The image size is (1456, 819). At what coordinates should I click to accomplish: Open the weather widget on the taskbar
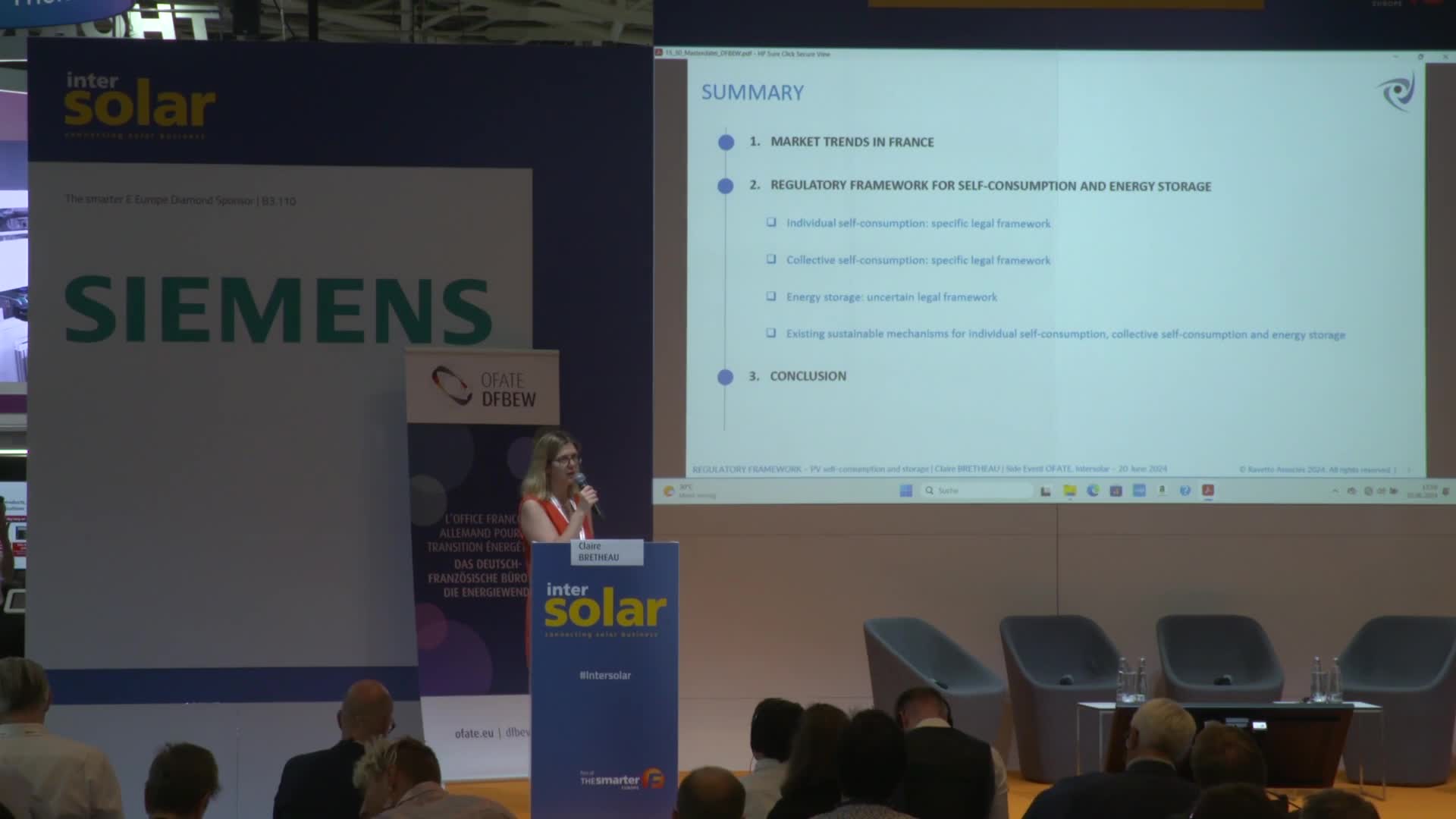[689, 491]
